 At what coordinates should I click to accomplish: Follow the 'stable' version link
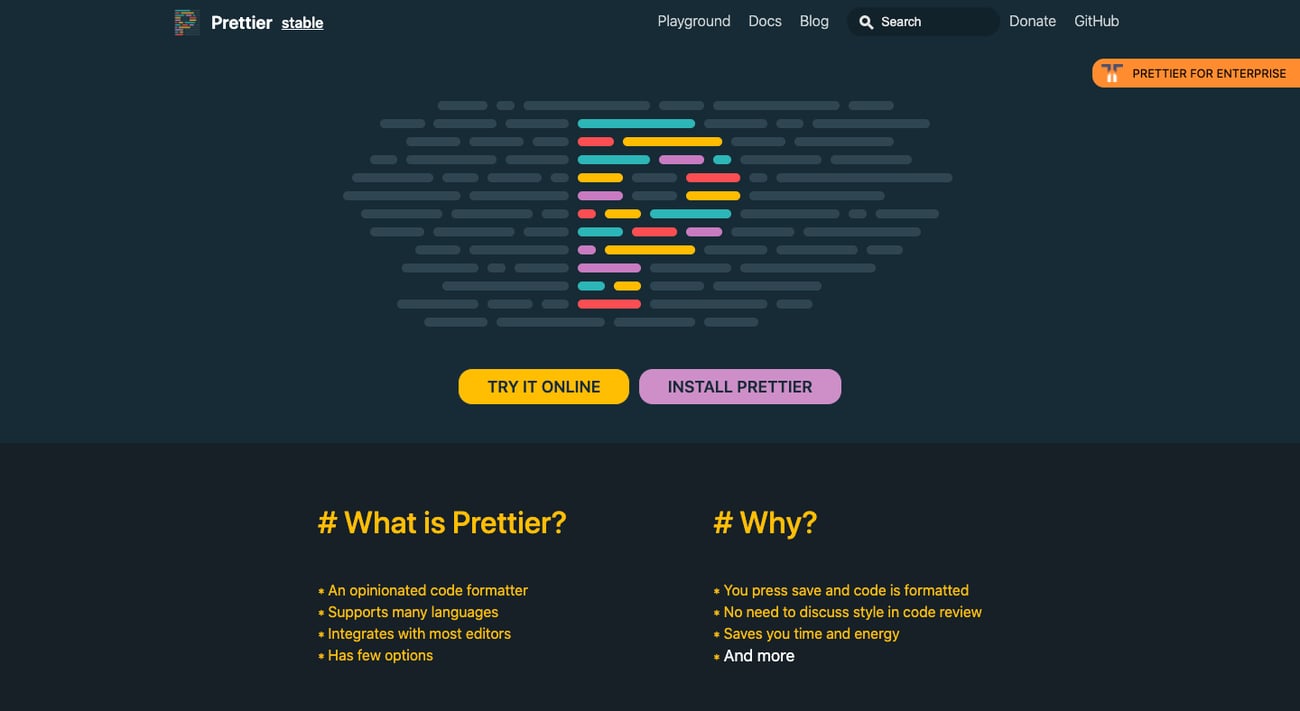pyautogui.click(x=302, y=22)
